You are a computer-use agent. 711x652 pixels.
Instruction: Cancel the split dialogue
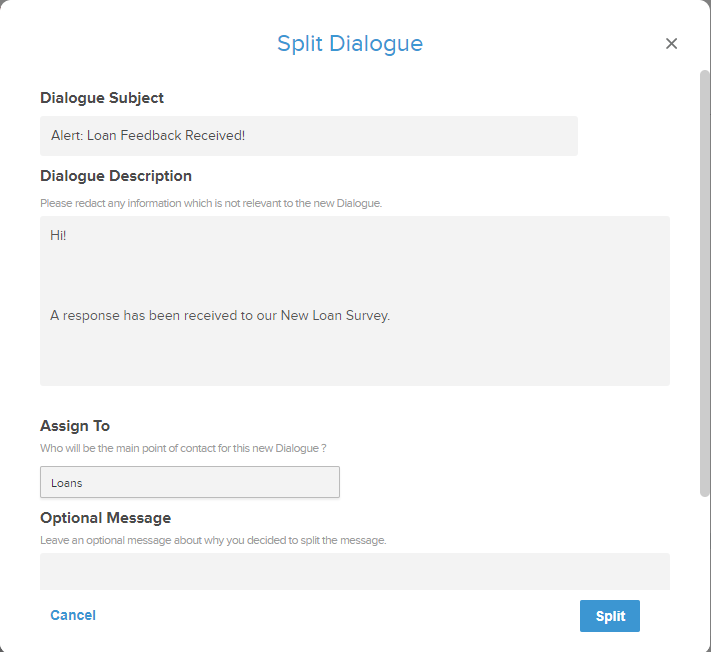(73, 615)
